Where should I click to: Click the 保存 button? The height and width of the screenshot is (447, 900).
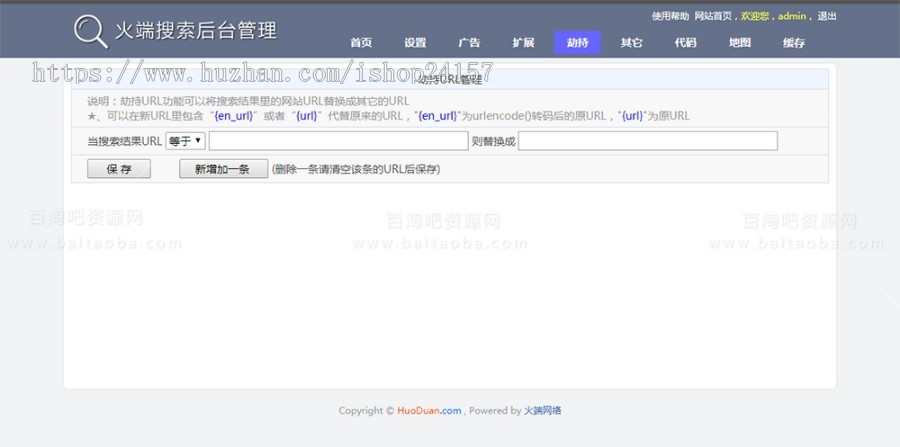(119, 169)
